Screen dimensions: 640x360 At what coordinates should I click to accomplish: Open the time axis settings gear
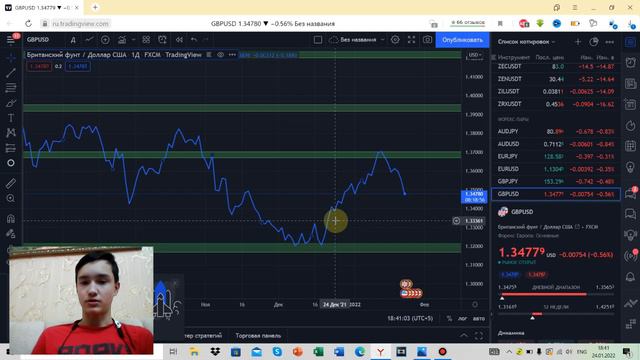coord(475,304)
